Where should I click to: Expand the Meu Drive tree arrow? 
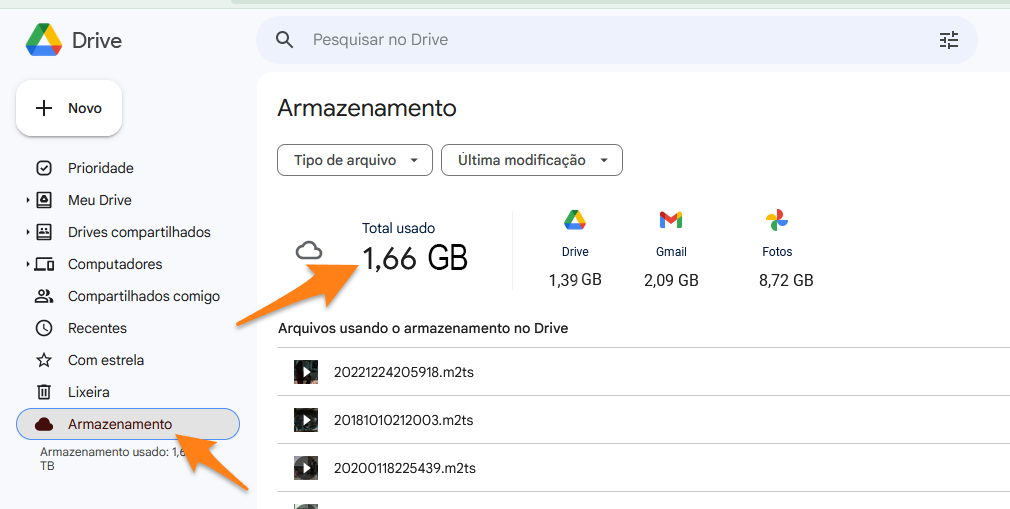click(28, 200)
